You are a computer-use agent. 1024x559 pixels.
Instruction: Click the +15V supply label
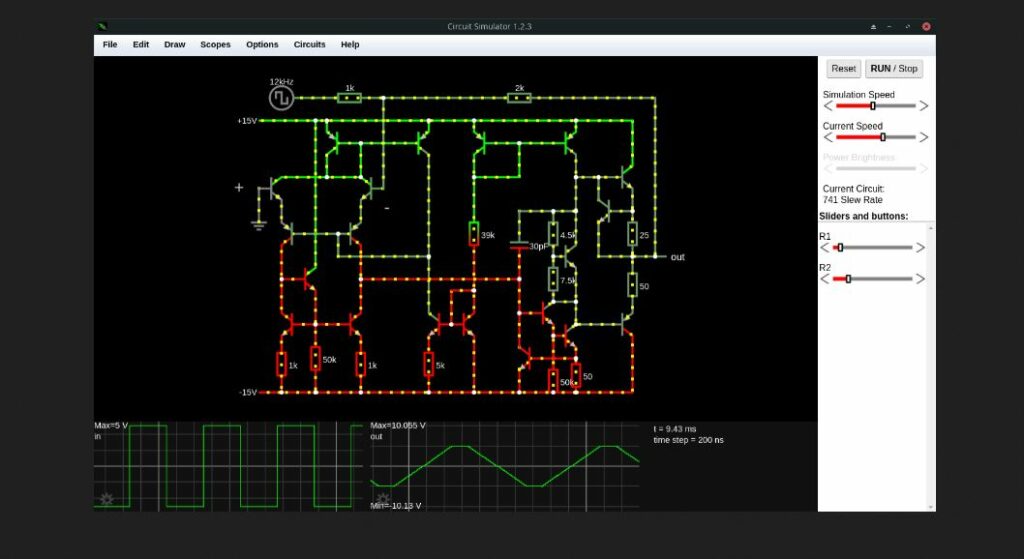(x=247, y=121)
